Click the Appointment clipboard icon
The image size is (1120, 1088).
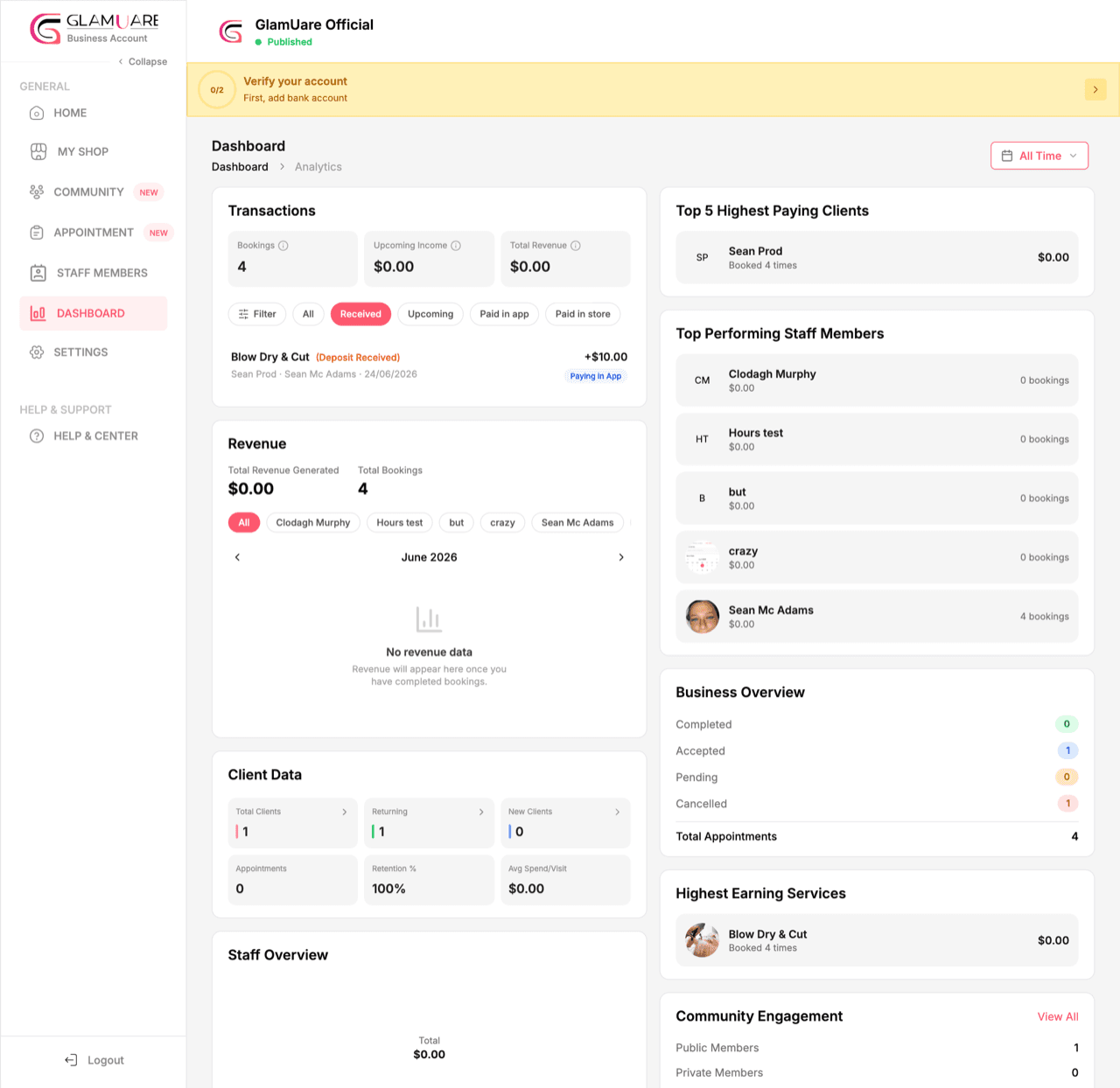click(37, 233)
